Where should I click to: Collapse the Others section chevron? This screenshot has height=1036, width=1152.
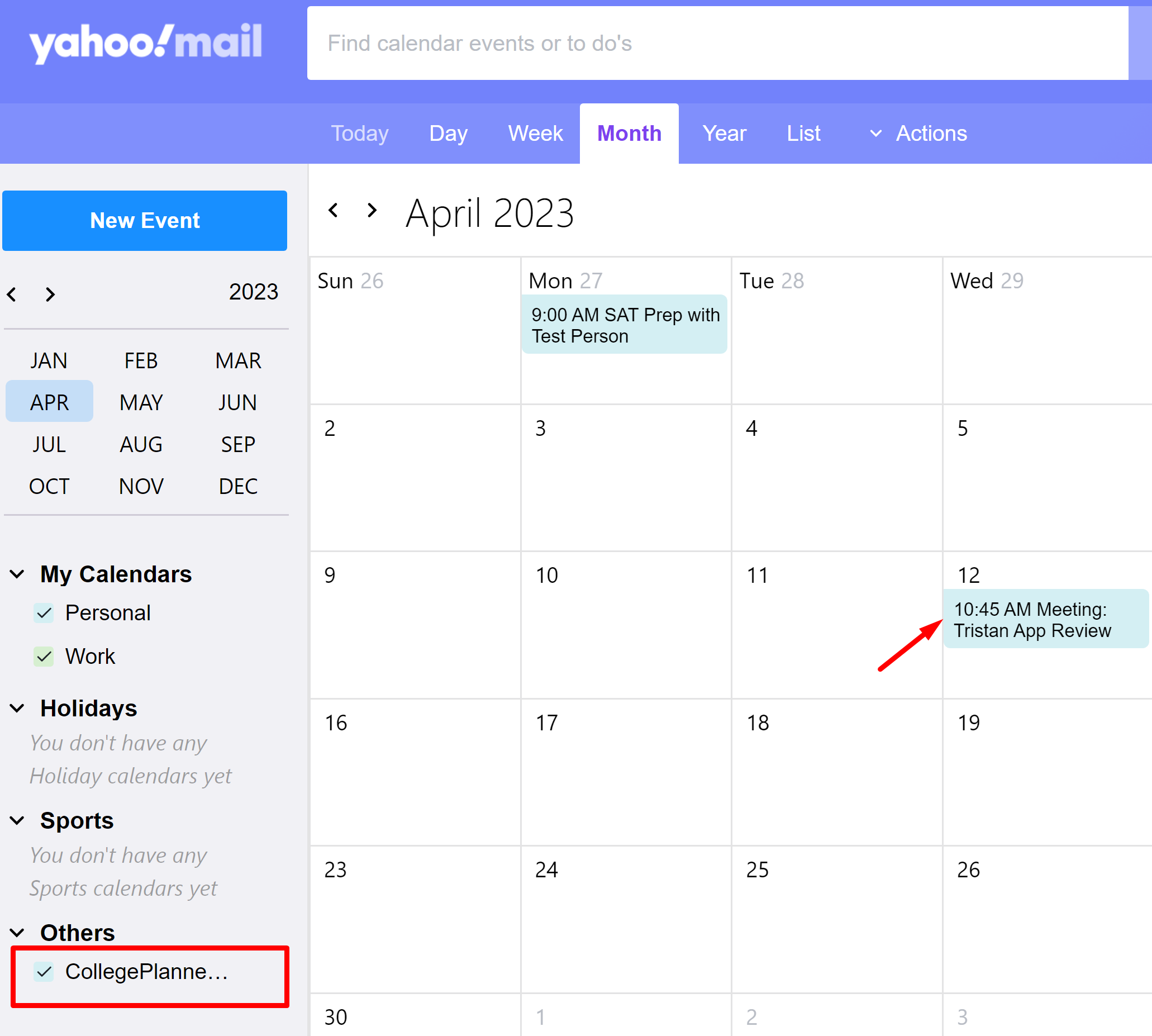[18, 933]
